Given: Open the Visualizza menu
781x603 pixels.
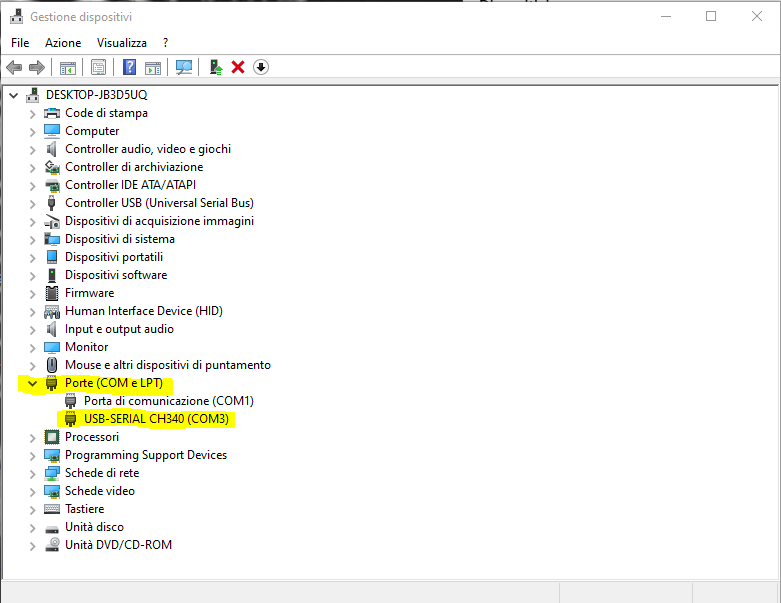Looking at the screenshot, I should click(122, 43).
